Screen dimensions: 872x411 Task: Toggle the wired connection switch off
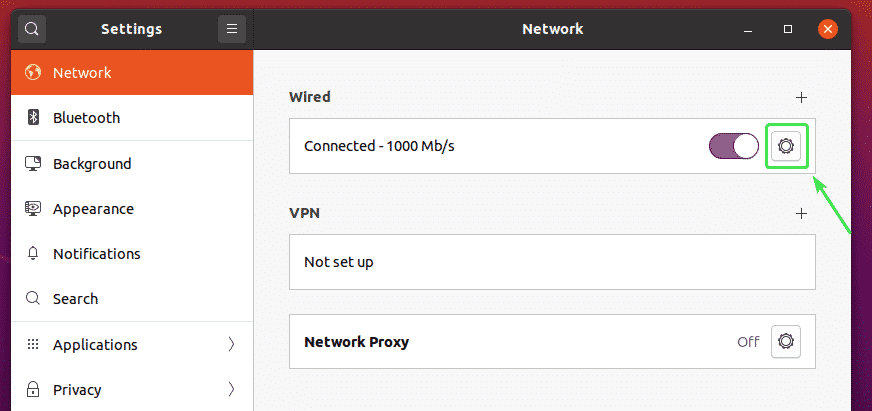tap(734, 146)
